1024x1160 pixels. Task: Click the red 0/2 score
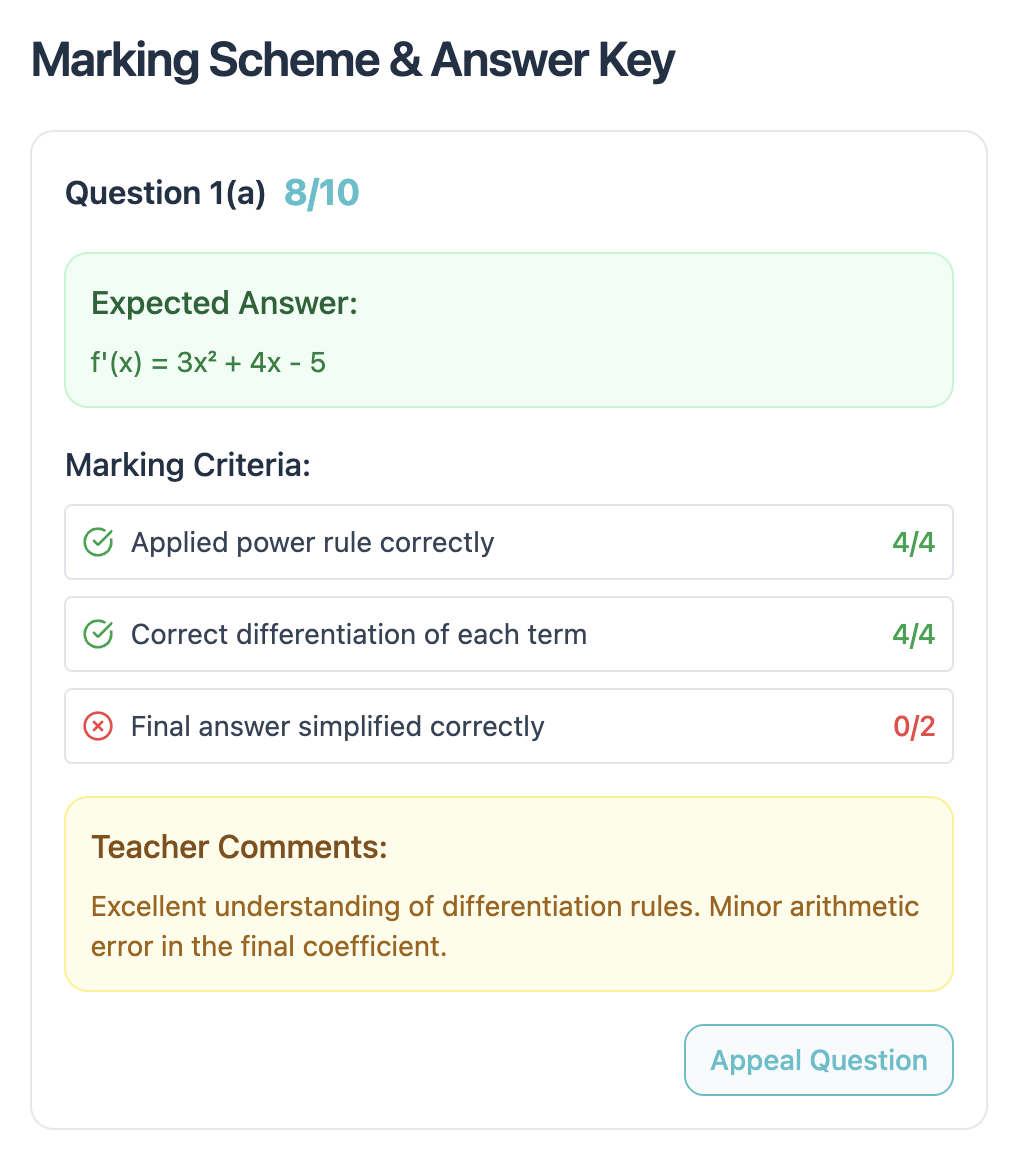point(913,726)
